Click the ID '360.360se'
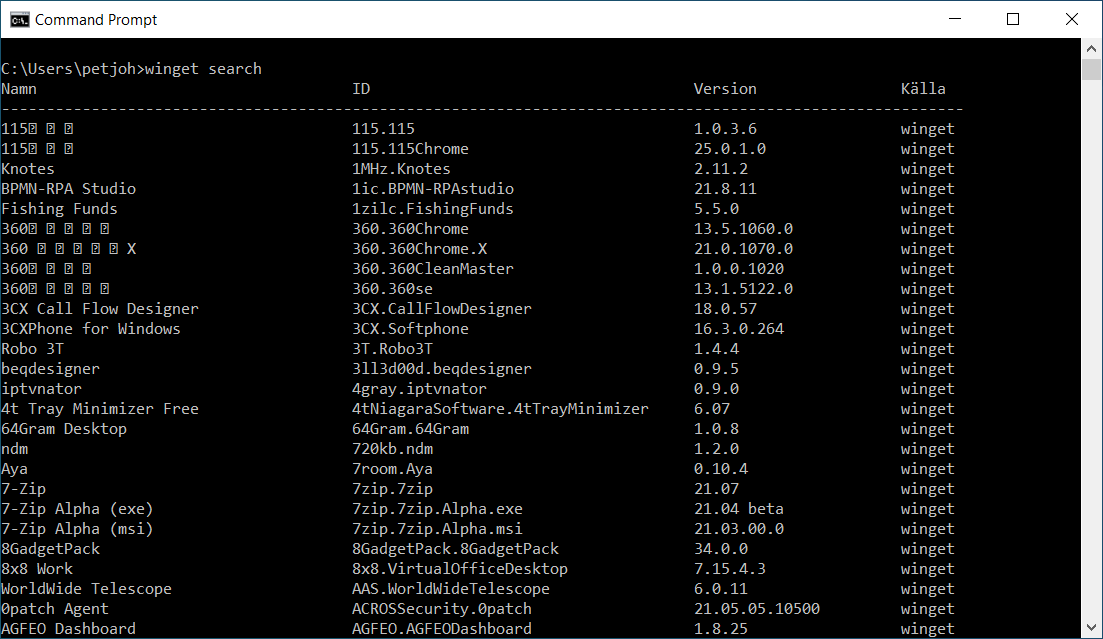1103x639 pixels. 393,289
